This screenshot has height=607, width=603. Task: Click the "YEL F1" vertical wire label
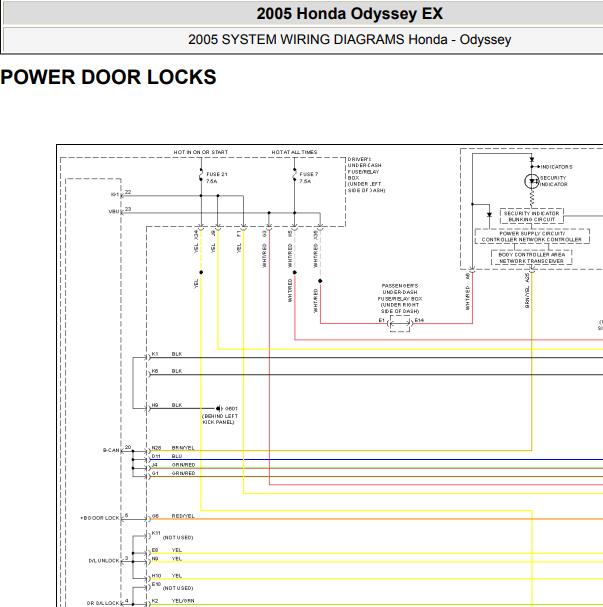[x=239, y=242]
